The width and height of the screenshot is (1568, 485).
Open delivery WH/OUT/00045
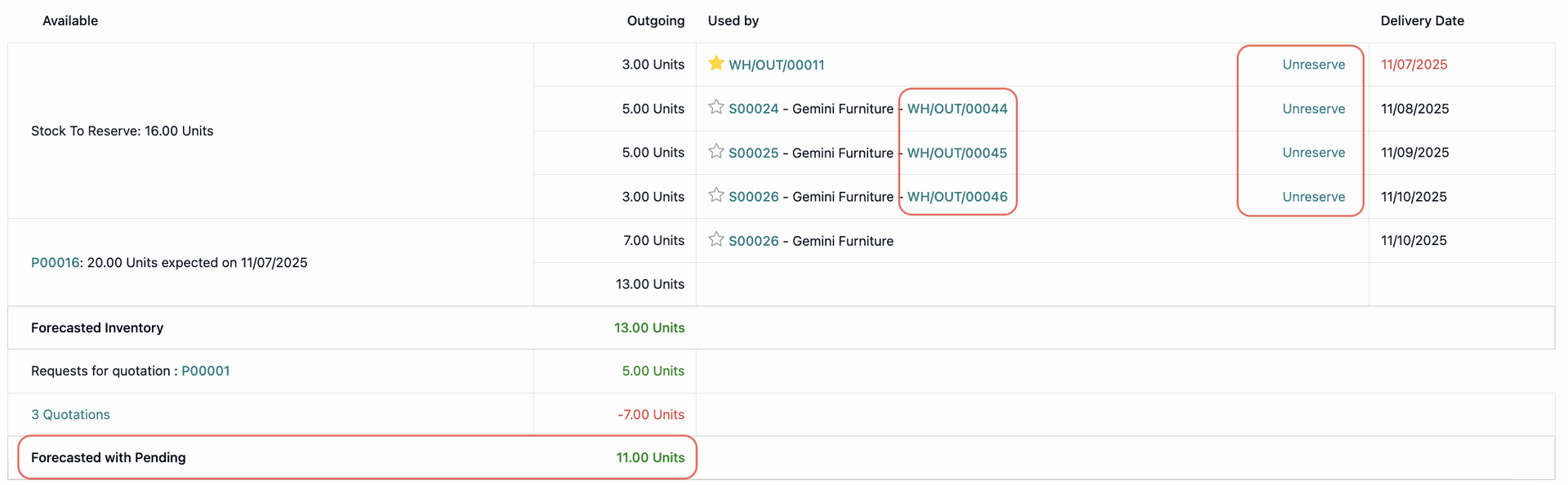click(x=957, y=153)
